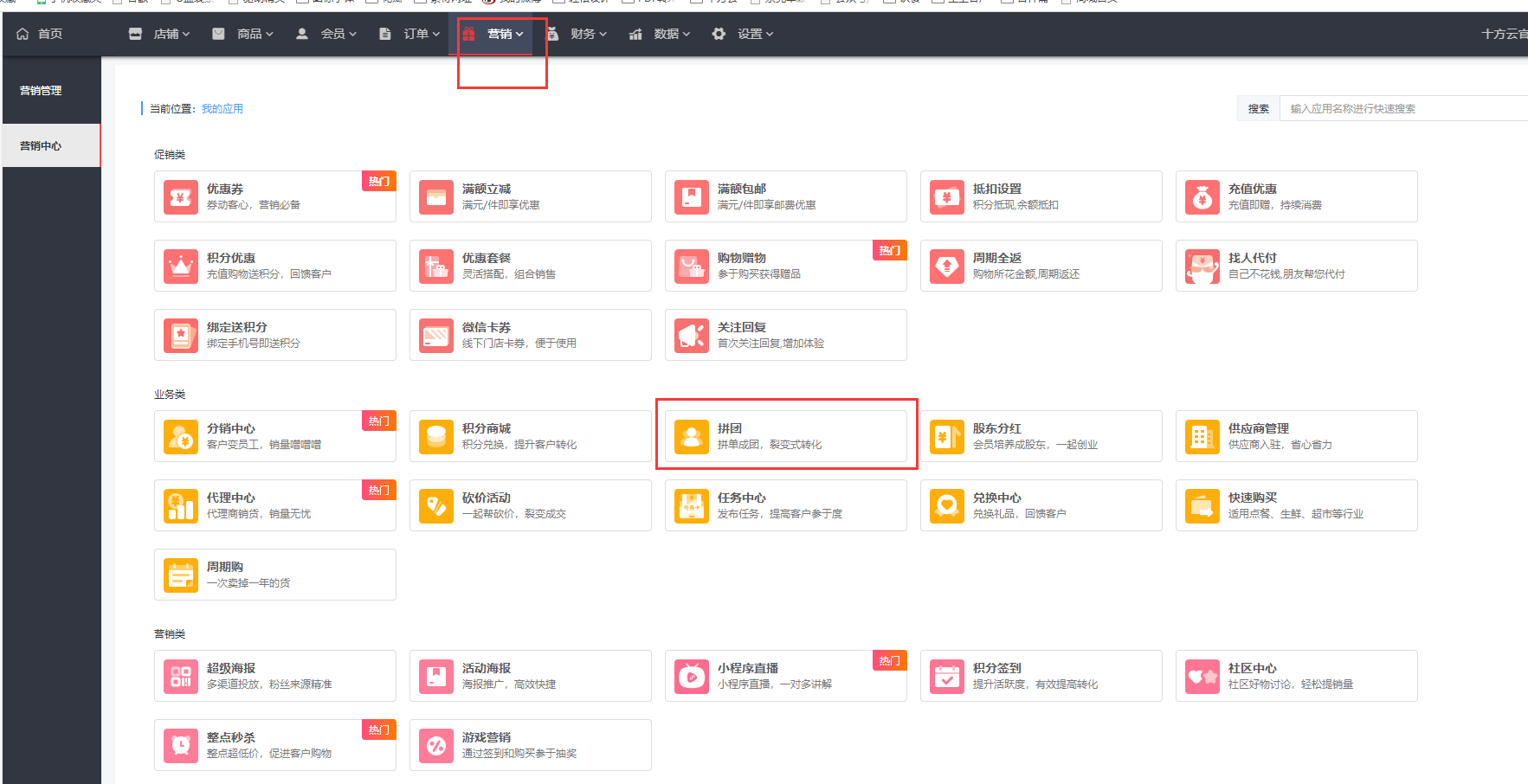Open the 数据 dropdown menu
The width and height of the screenshot is (1528, 784).
tap(660, 34)
